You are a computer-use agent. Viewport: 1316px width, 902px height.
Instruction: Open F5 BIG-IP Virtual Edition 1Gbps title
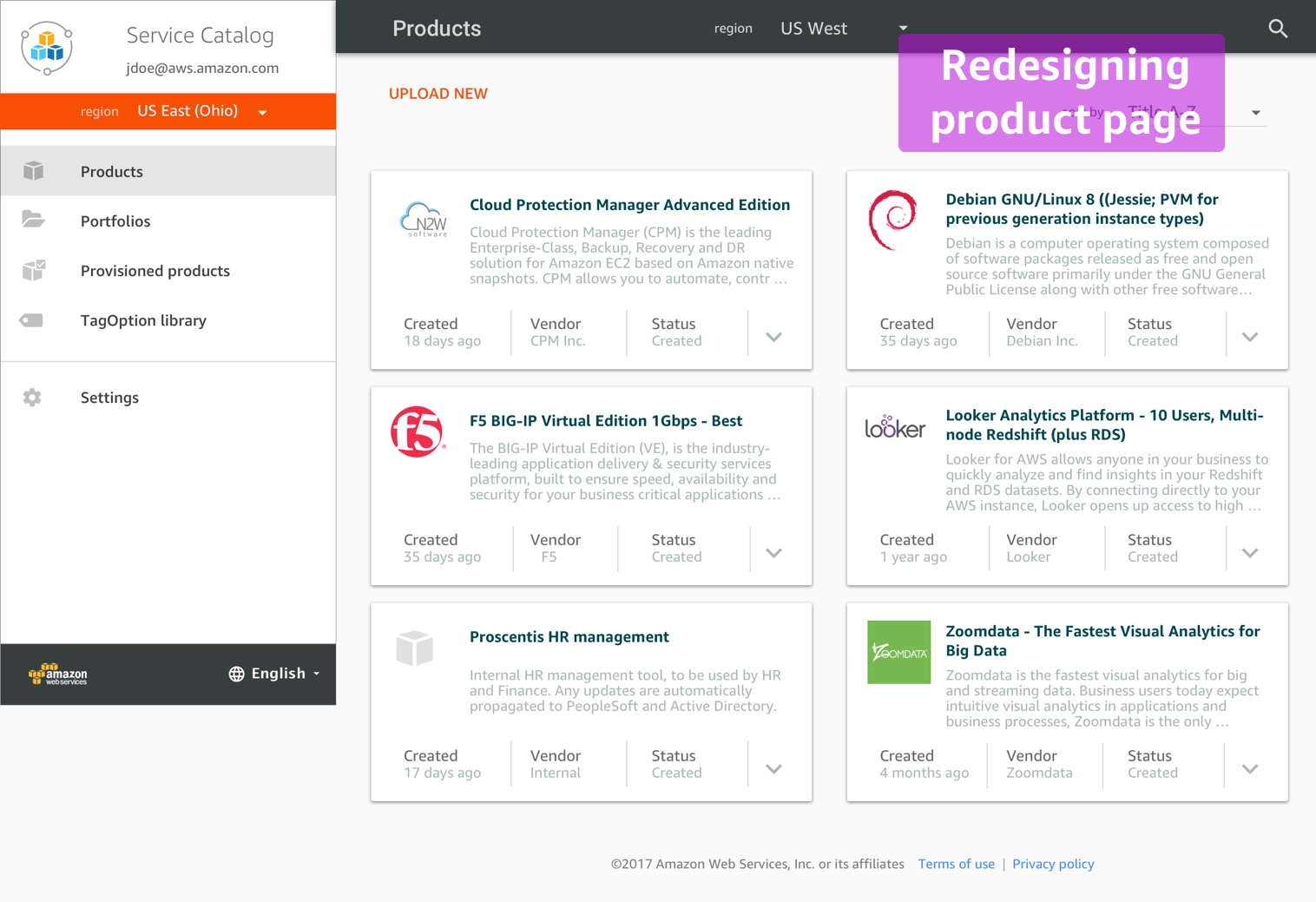(606, 421)
